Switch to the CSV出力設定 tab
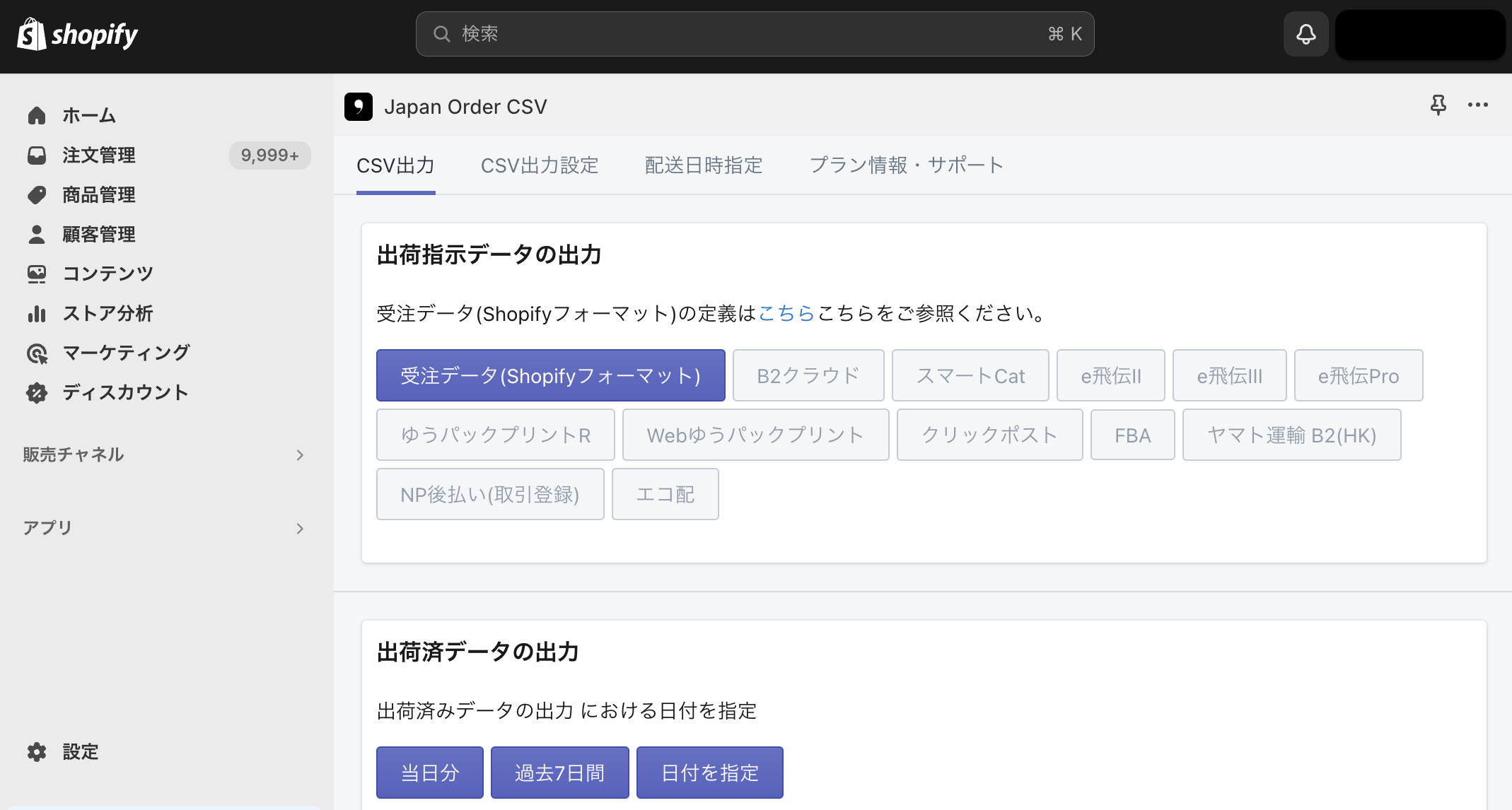The width and height of the screenshot is (1512, 810). coord(540,165)
